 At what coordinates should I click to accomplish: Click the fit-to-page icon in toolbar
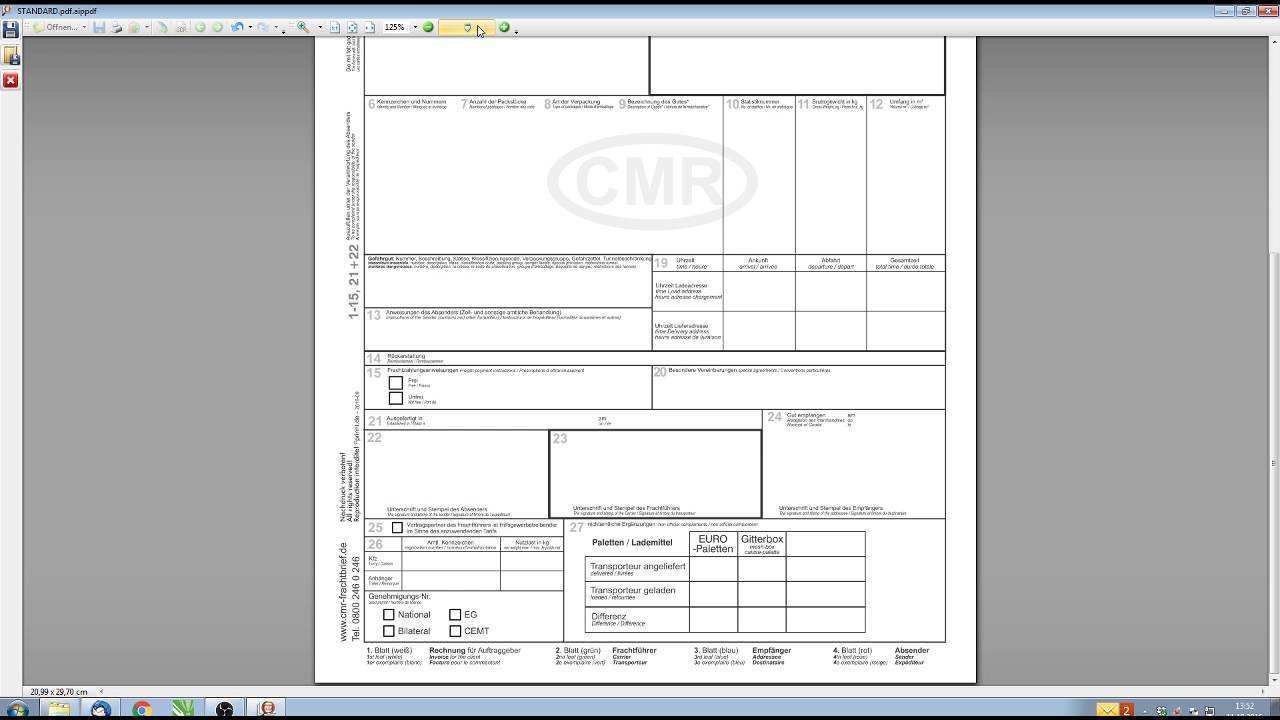pos(352,28)
